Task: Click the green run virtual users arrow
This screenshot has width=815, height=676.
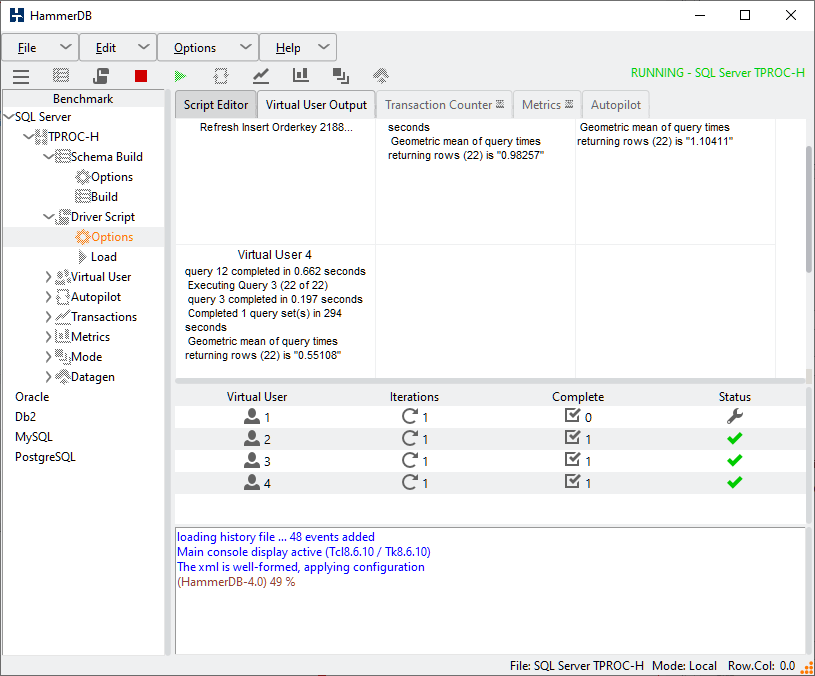Action: pyautogui.click(x=180, y=76)
